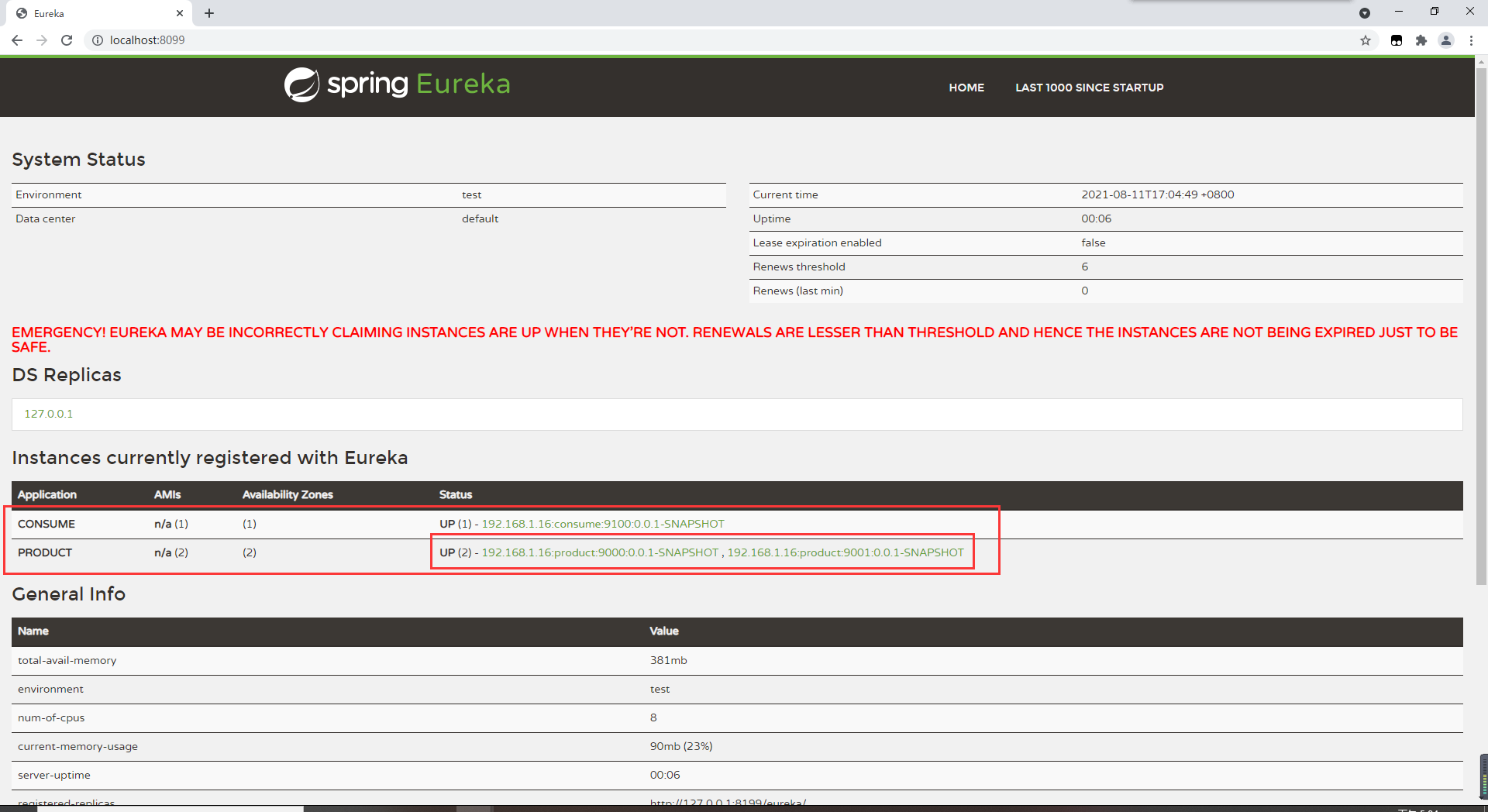
Task: Click the dark extension icon beside the star
Action: coord(1397,40)
